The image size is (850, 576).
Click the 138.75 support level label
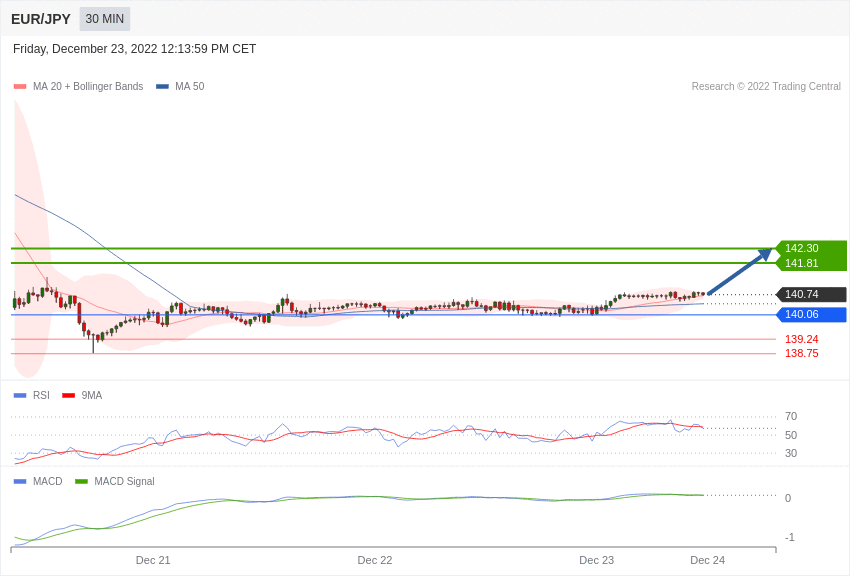(x=802, y=353)
